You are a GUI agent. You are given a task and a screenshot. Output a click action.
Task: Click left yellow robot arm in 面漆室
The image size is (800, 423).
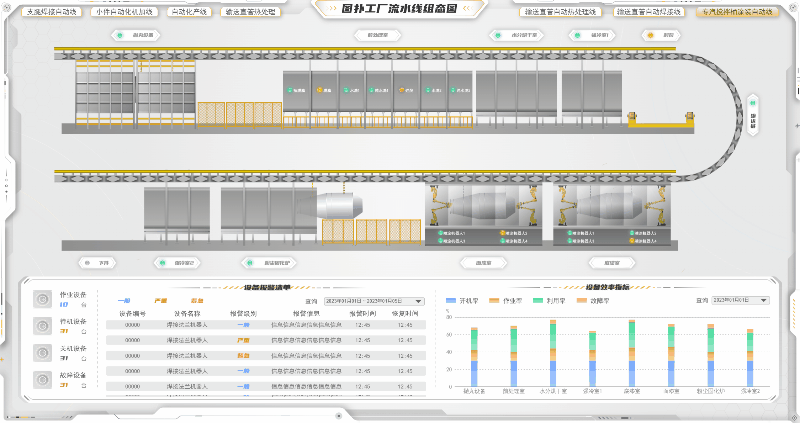[x=438, y=206]
